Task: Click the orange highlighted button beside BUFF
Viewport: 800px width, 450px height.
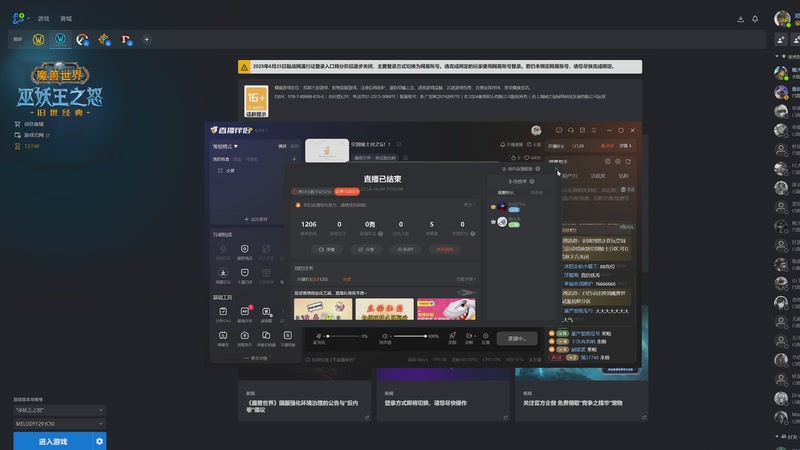Action: click(444, 249)
